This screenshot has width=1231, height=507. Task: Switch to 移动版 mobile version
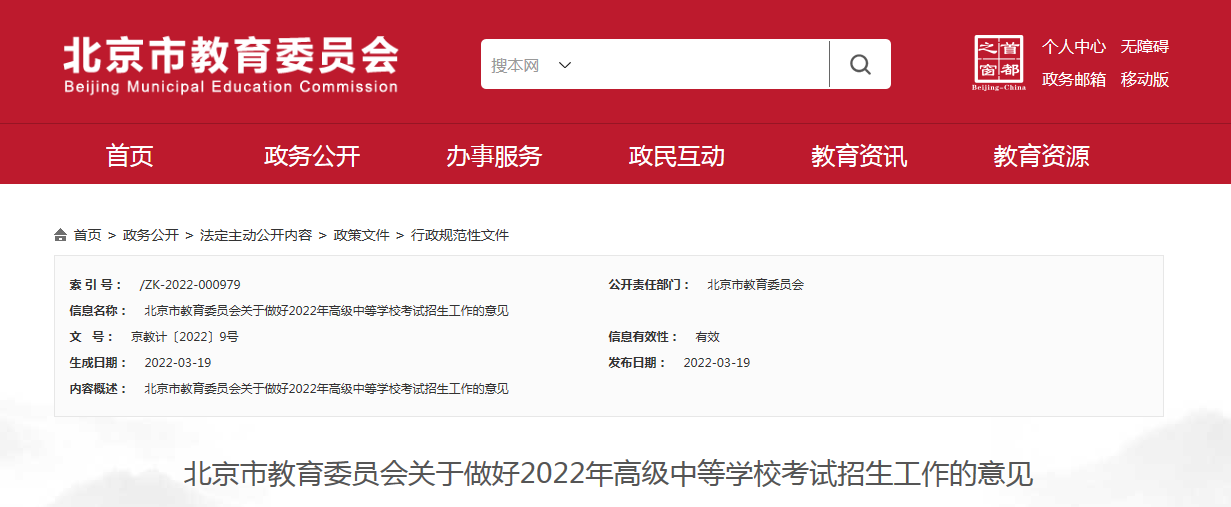(x=1145, y=79)
